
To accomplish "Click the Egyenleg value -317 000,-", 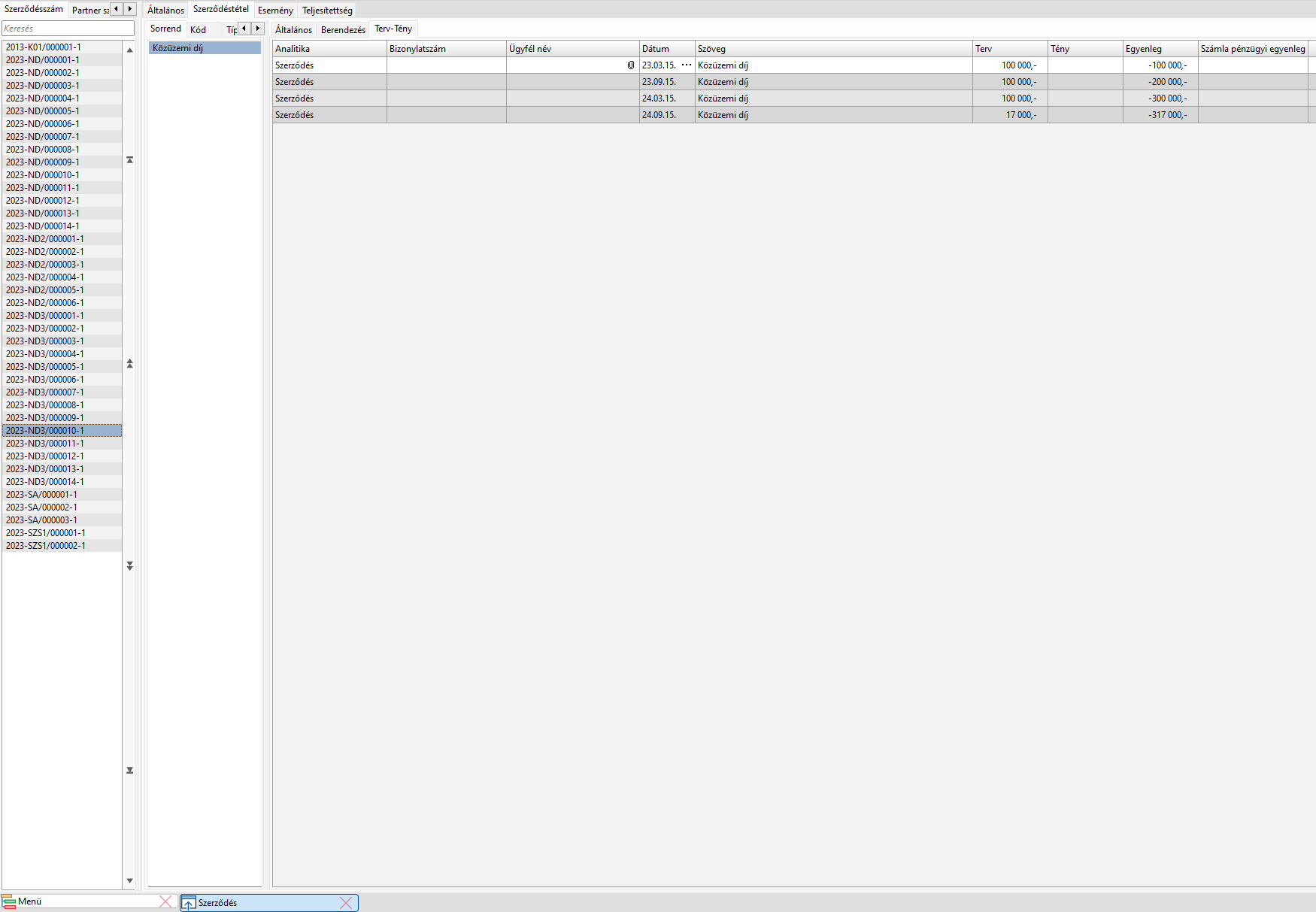I will click(1167, 115).
